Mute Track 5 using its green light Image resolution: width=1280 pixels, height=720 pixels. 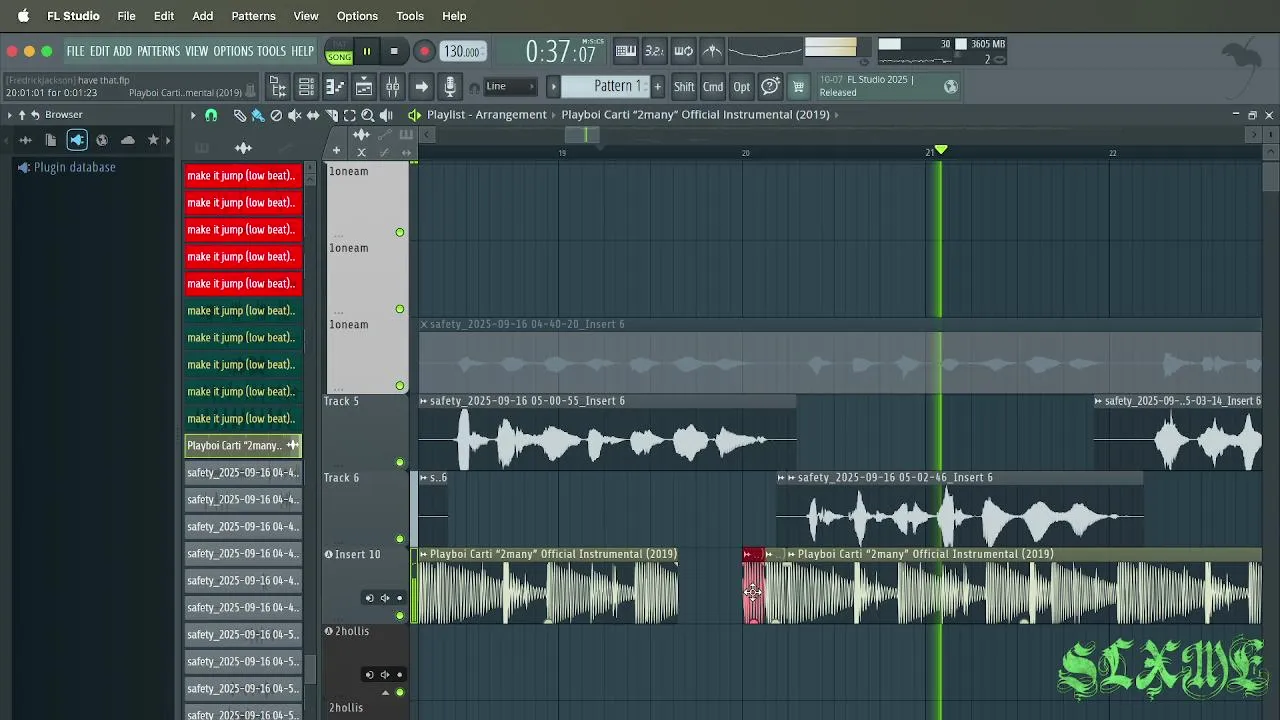400,462
